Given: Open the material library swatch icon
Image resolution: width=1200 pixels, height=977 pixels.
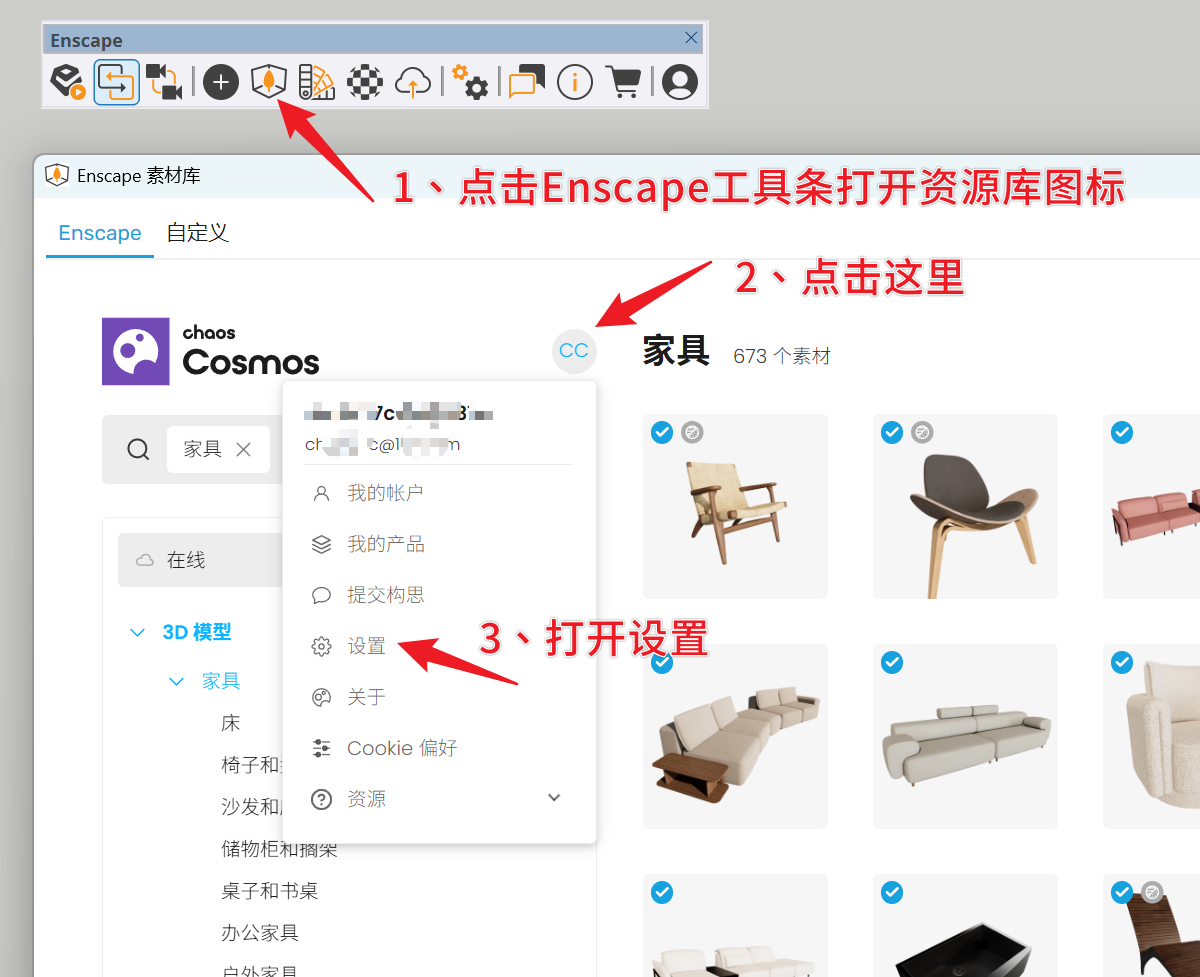Looking at the screenshot, I should [317, 82].
